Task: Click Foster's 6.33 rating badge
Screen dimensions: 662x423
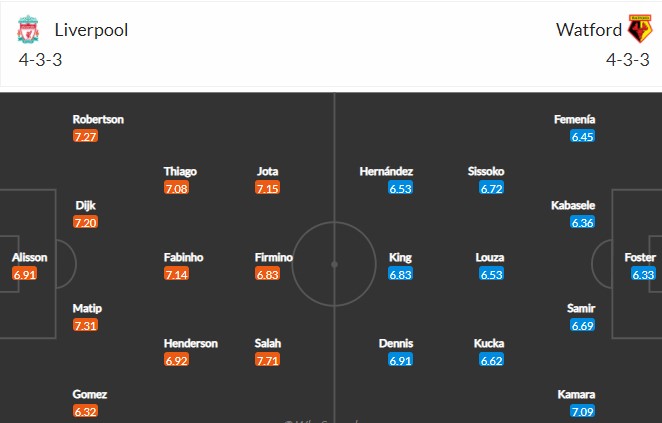Action: point(643,273)
